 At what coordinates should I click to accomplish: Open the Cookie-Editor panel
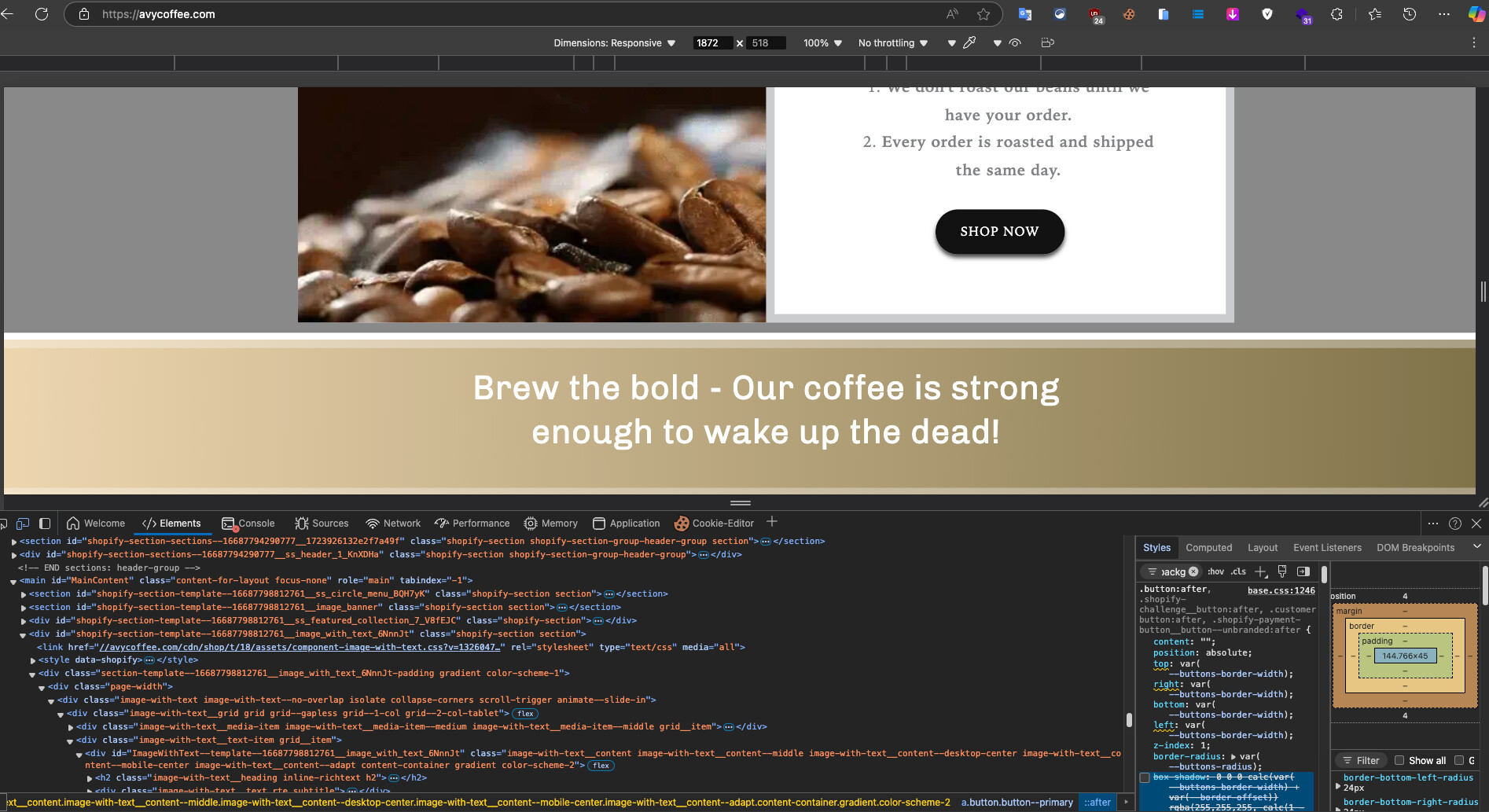click(714, 524)
